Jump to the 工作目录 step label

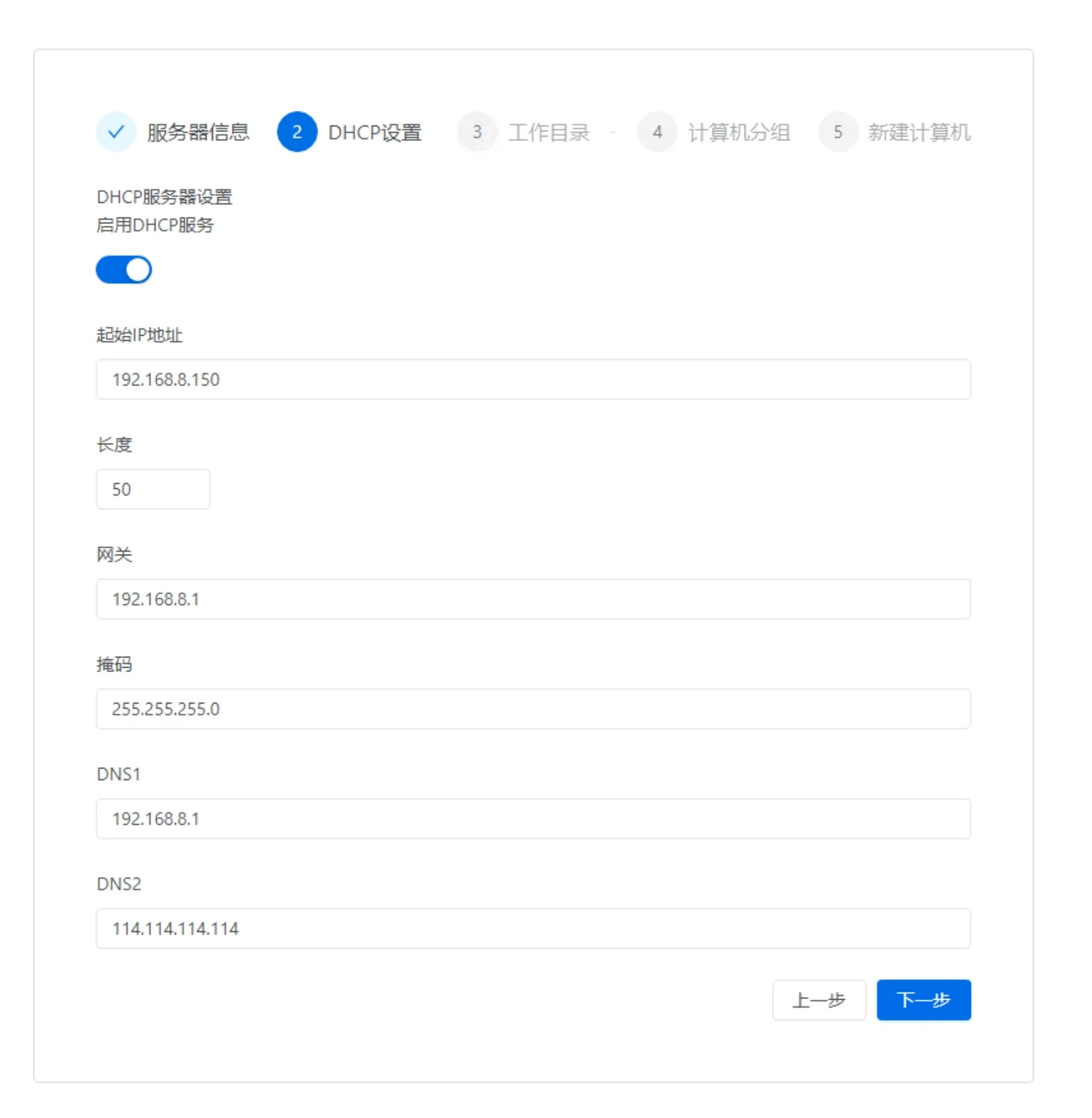pyautogui.click(x=549, y=132)
